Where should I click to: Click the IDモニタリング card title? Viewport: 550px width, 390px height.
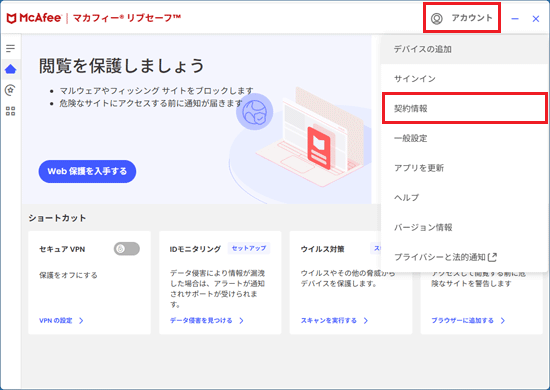[x=195, y=249]
